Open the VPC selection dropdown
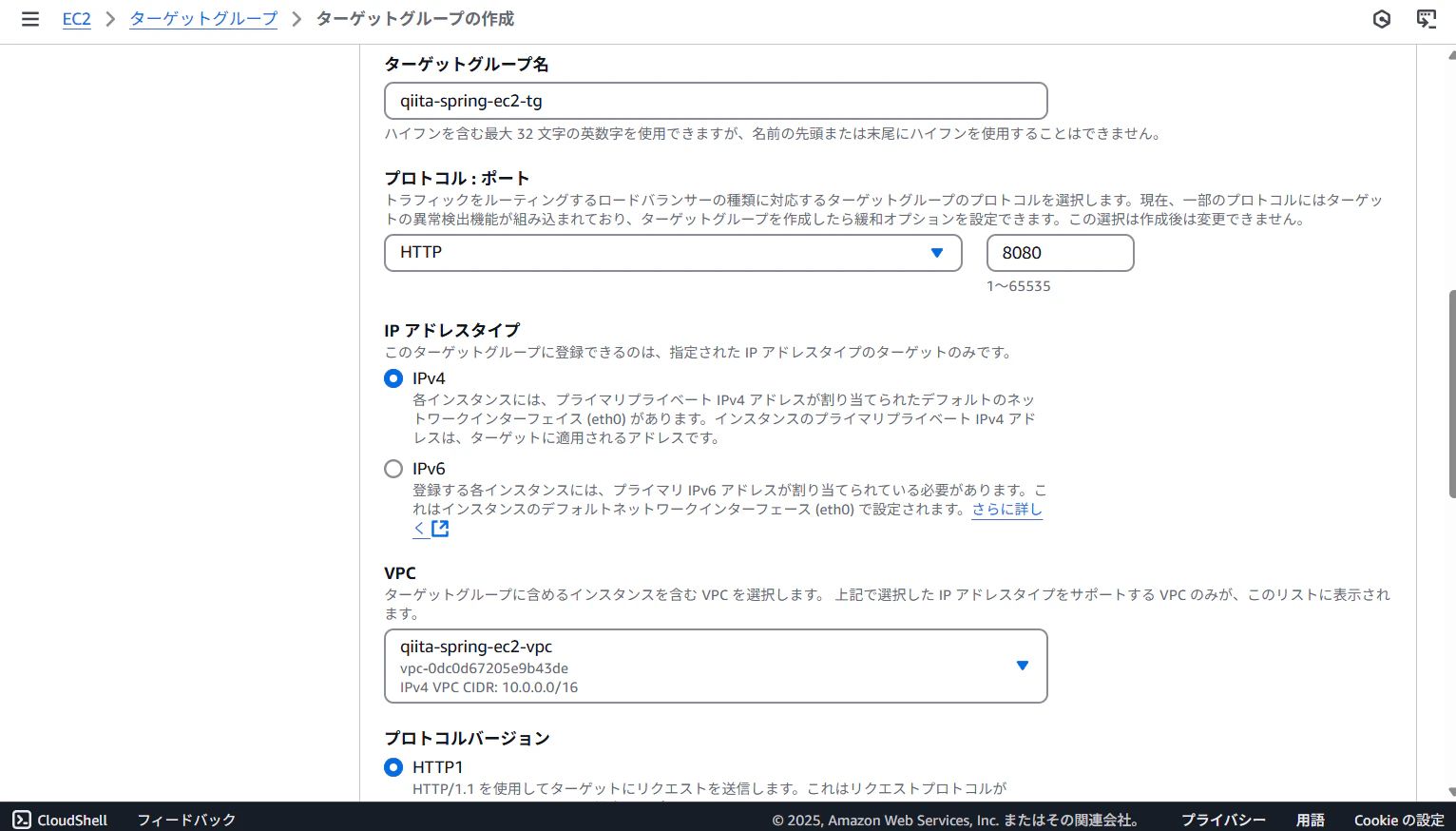Screen dimensions: 1456x831 click(x=716, y=667)
